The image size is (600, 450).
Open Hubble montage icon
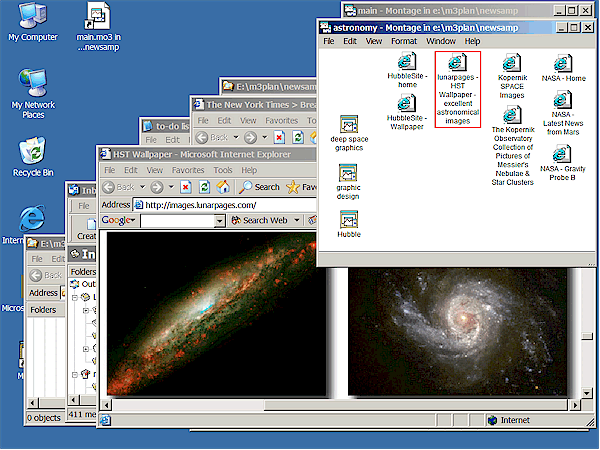coord(349,224)
